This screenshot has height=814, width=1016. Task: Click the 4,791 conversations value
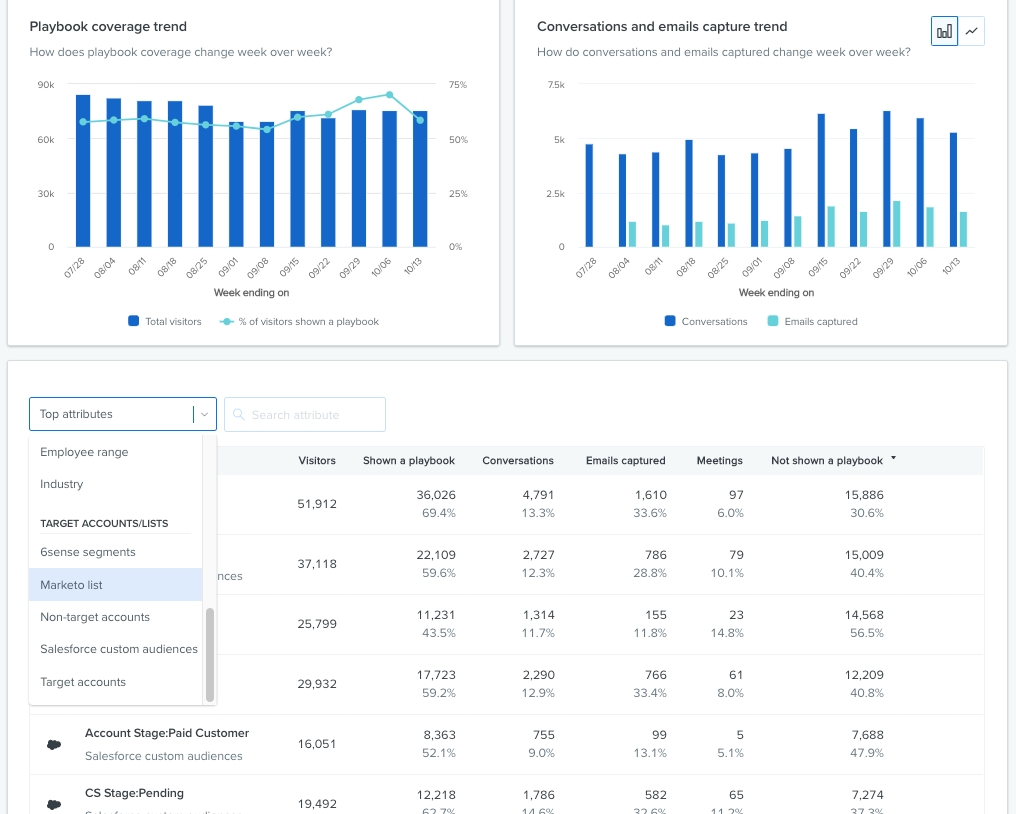[x=538, y=495]
